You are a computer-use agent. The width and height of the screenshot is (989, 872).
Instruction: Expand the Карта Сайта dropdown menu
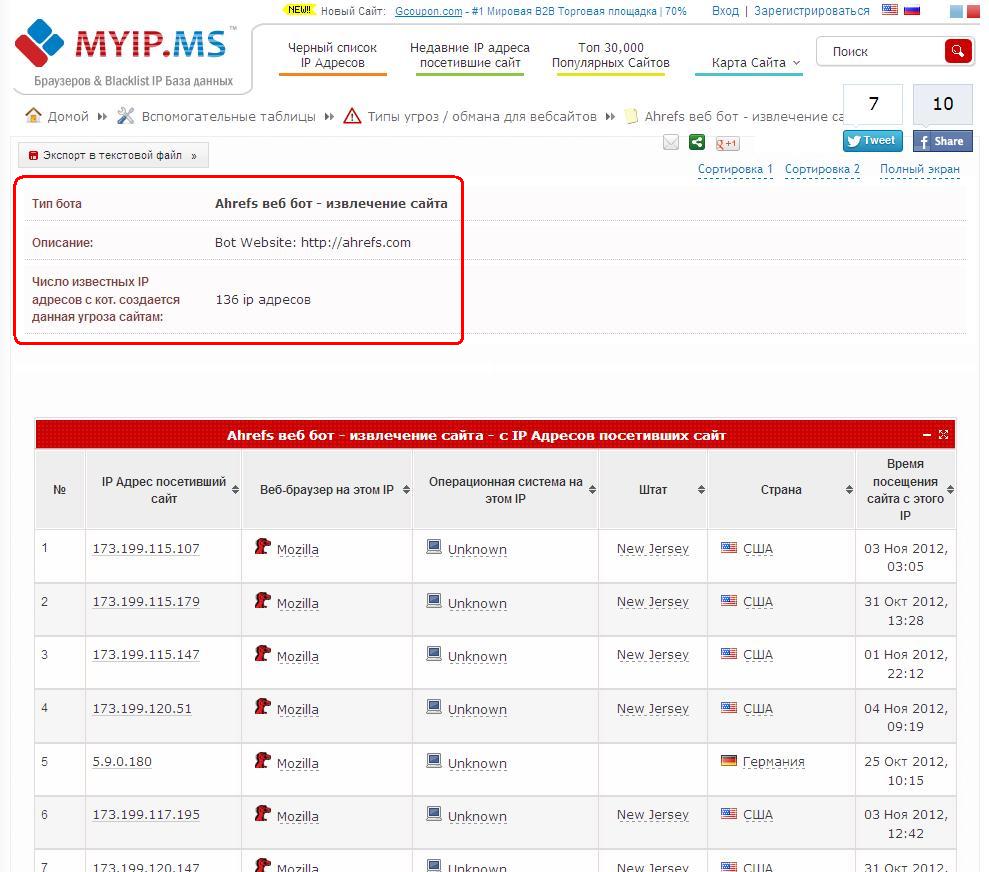(x=756, y=62)
